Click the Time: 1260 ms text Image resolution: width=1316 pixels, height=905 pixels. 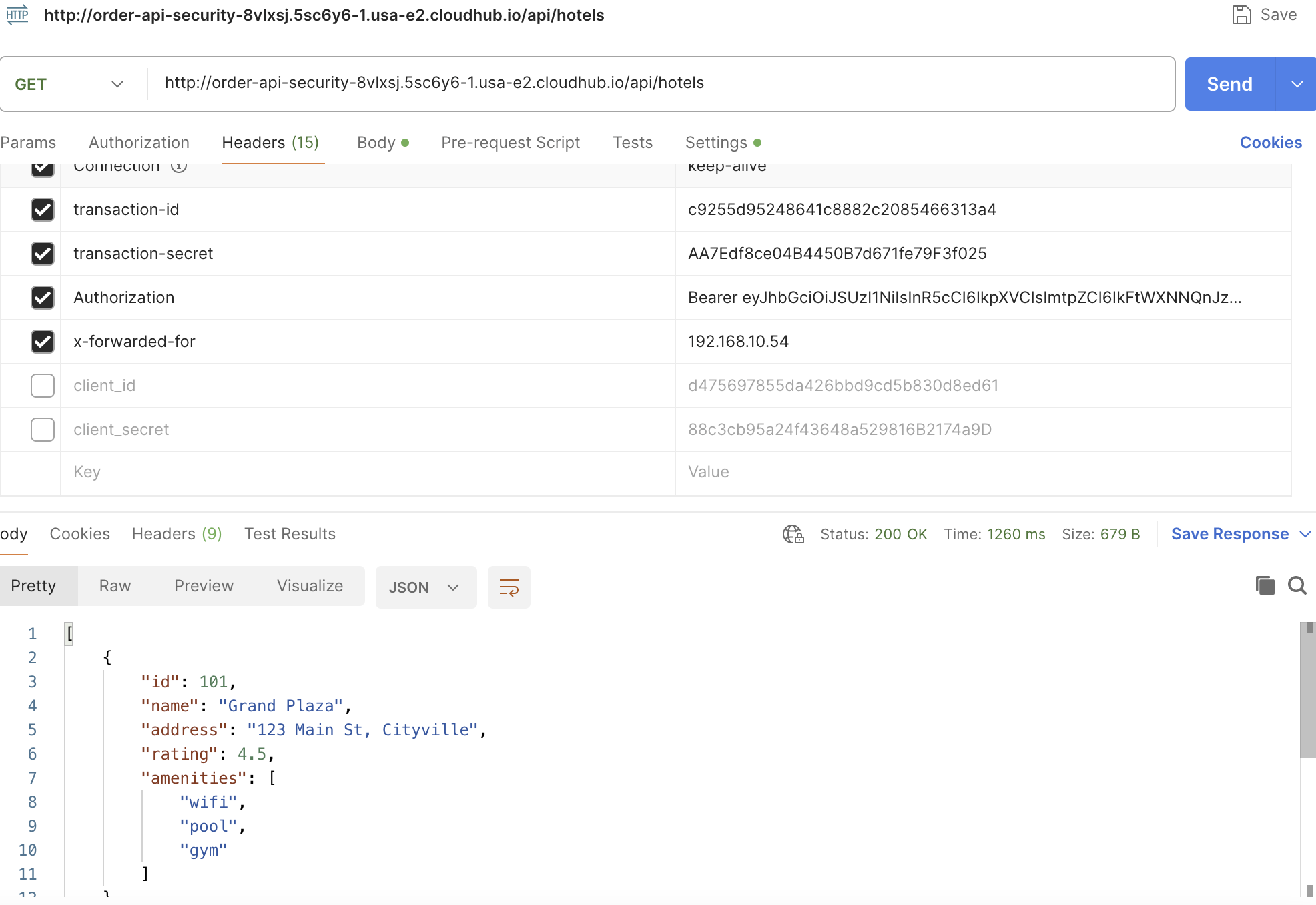coord(994,534)
